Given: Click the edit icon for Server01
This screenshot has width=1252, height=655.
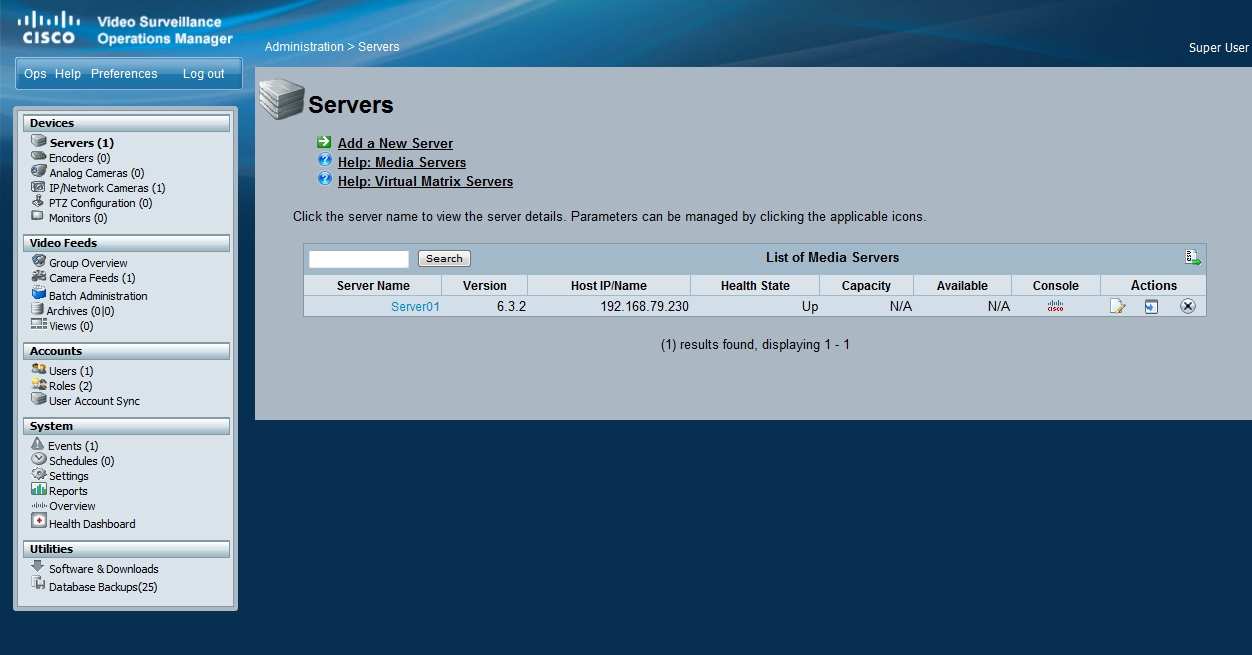Looking at the screenshot, I should (x=1117, y=306).
